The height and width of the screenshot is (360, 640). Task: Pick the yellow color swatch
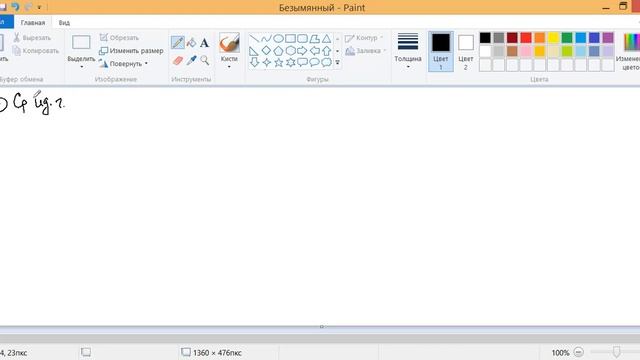[553, 38]
